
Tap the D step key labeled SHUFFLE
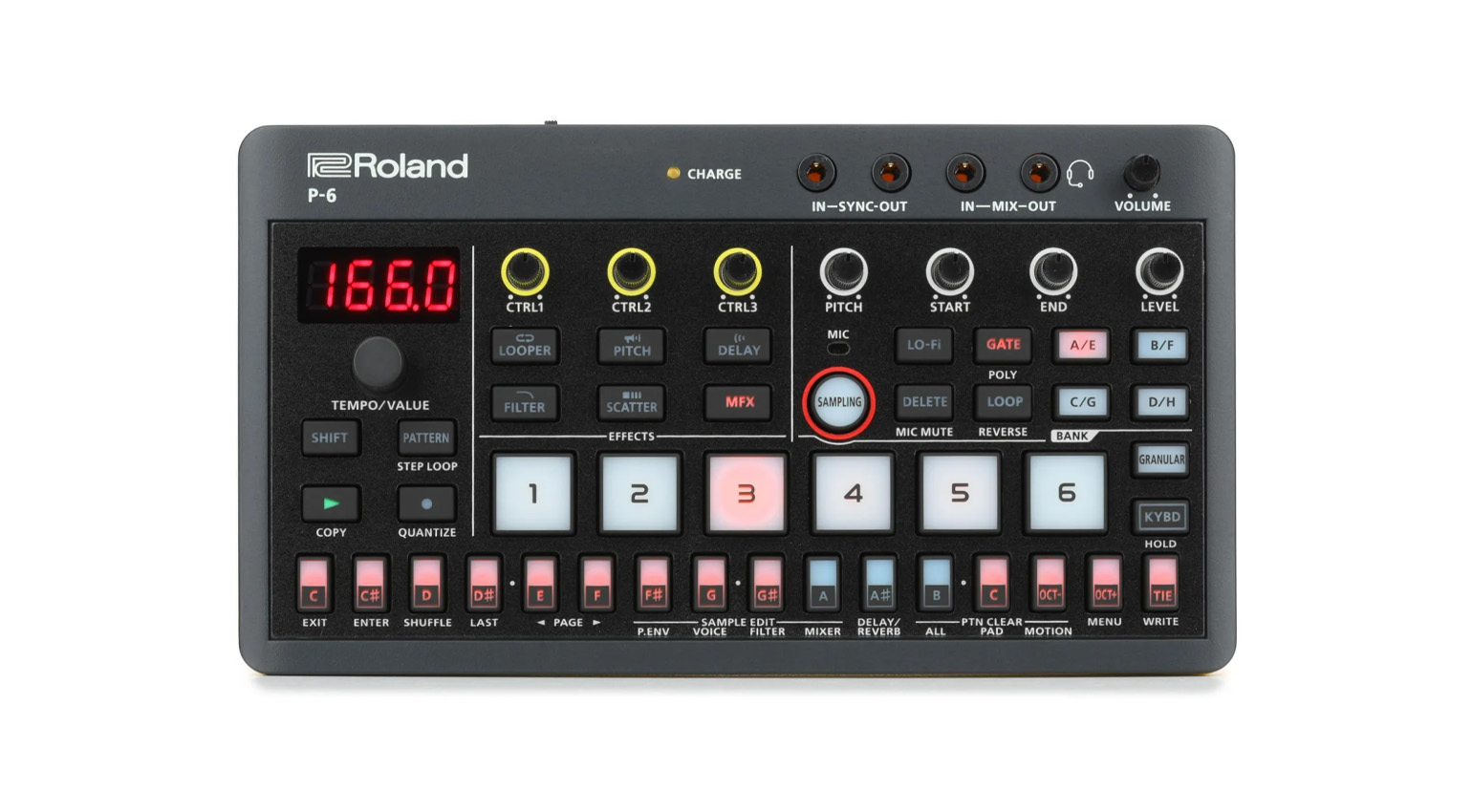426,583
